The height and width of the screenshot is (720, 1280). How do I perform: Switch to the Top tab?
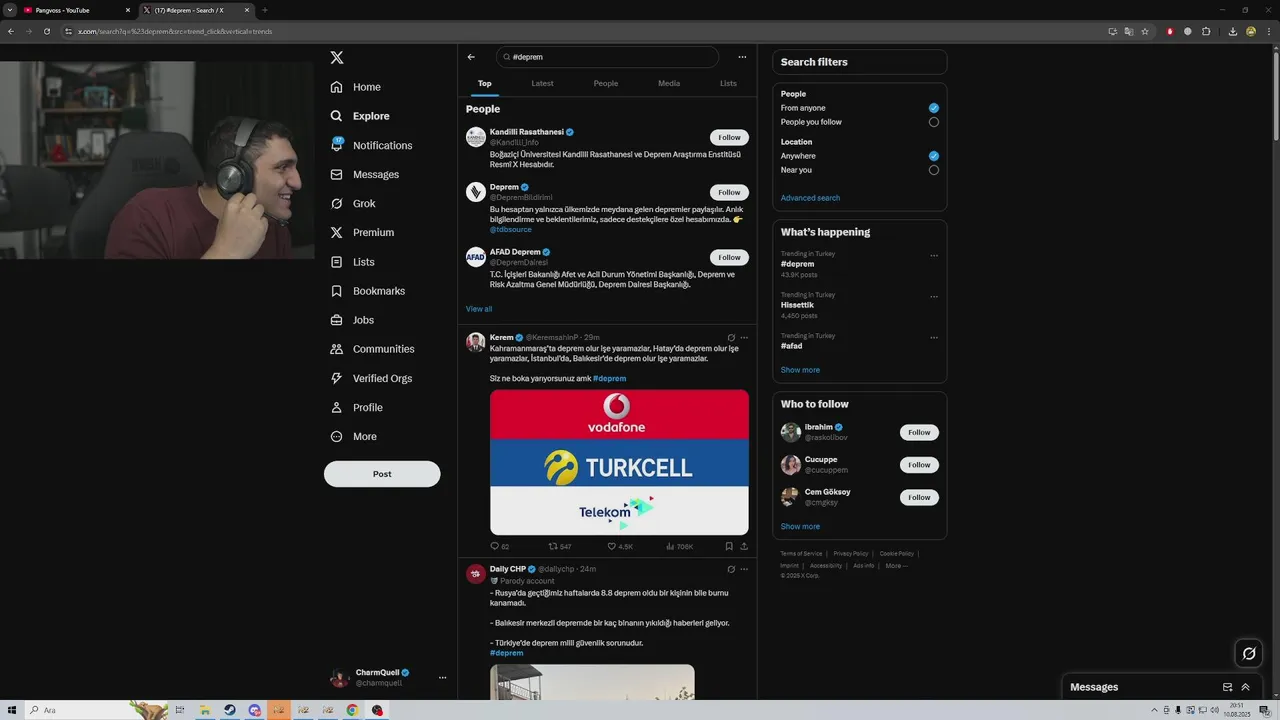[485, 84]
